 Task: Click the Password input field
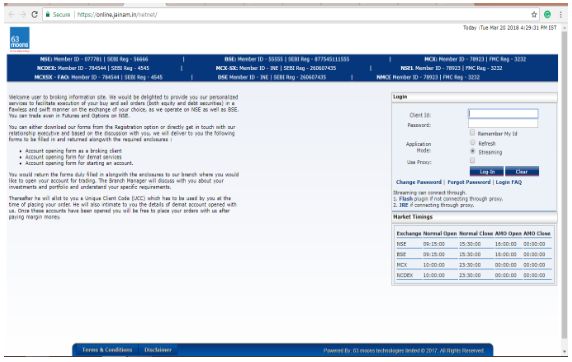(x=503, y=124)
